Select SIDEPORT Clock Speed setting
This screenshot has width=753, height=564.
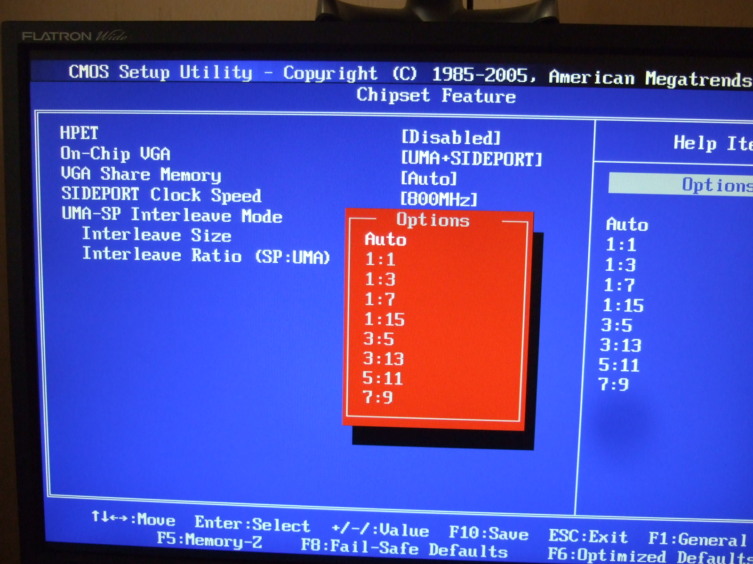(161, 195)
